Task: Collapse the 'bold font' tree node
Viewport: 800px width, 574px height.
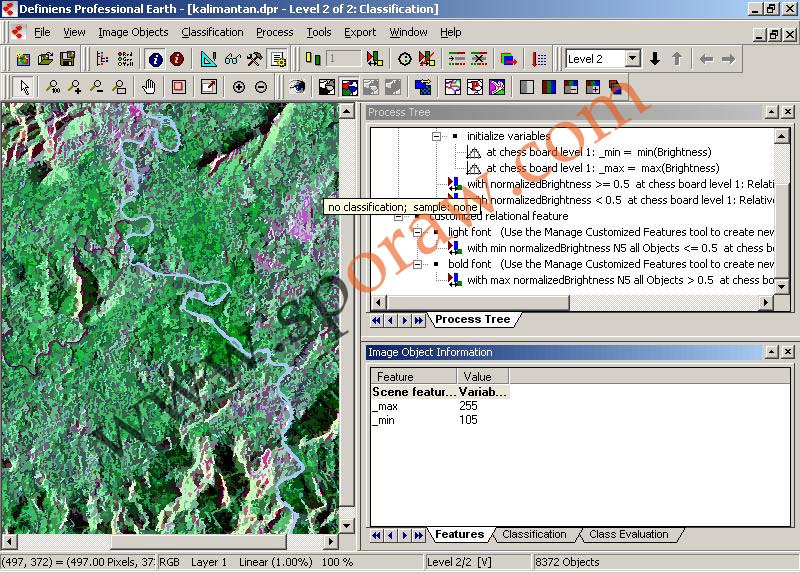Action: [418, 265]
